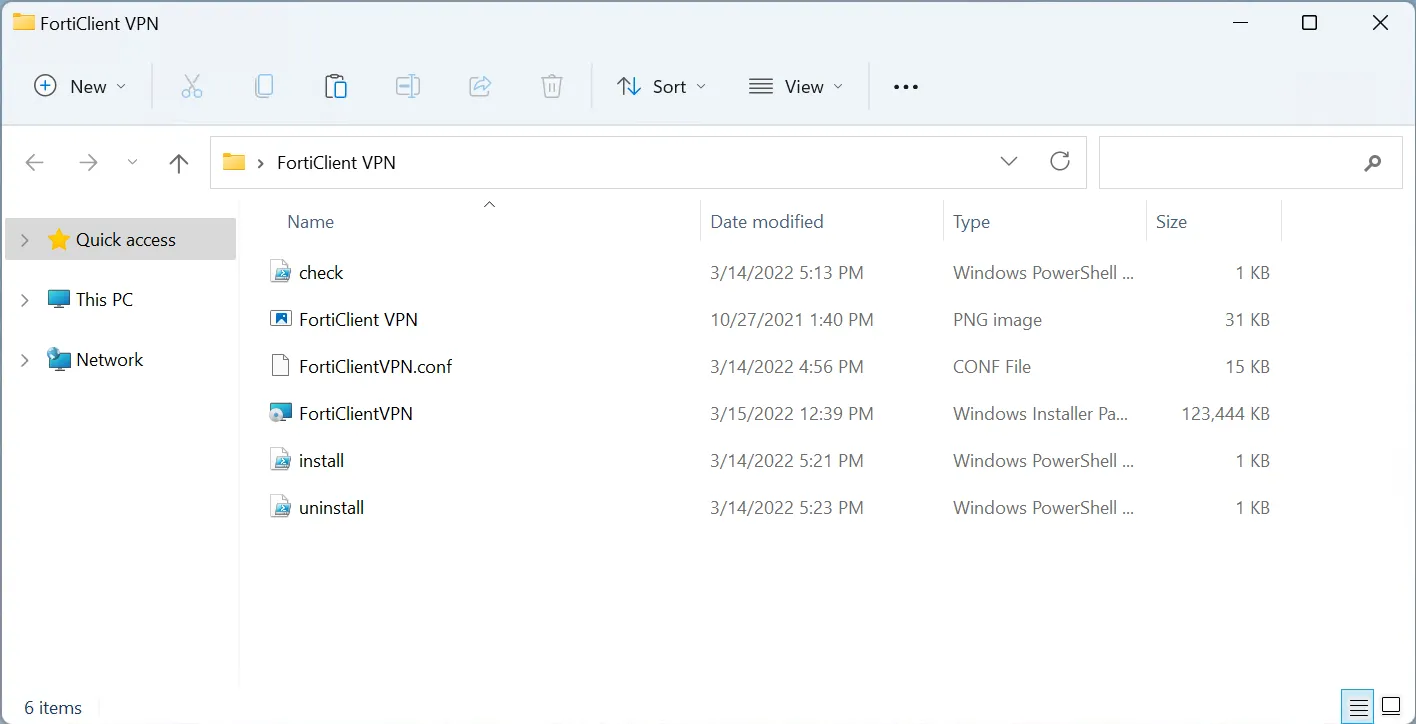This screenshot has height=724, width=1416.
Task: Select the file named uninstall
Action: click(x=331, y=507)
